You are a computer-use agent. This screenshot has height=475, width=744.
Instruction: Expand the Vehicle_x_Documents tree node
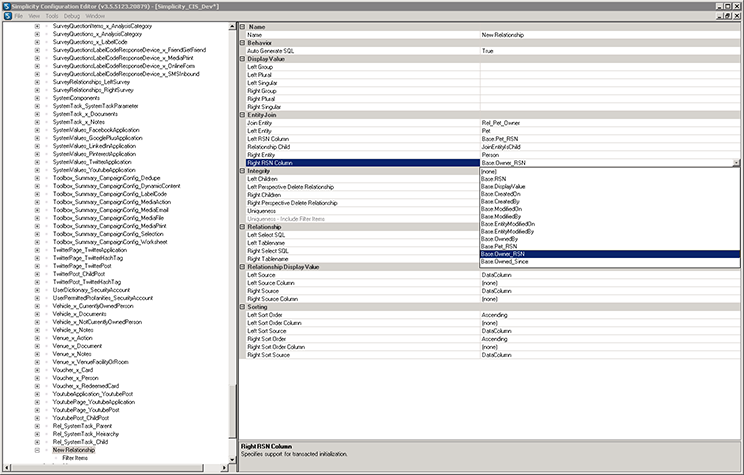pyautogui.click(x=37, y=314)
